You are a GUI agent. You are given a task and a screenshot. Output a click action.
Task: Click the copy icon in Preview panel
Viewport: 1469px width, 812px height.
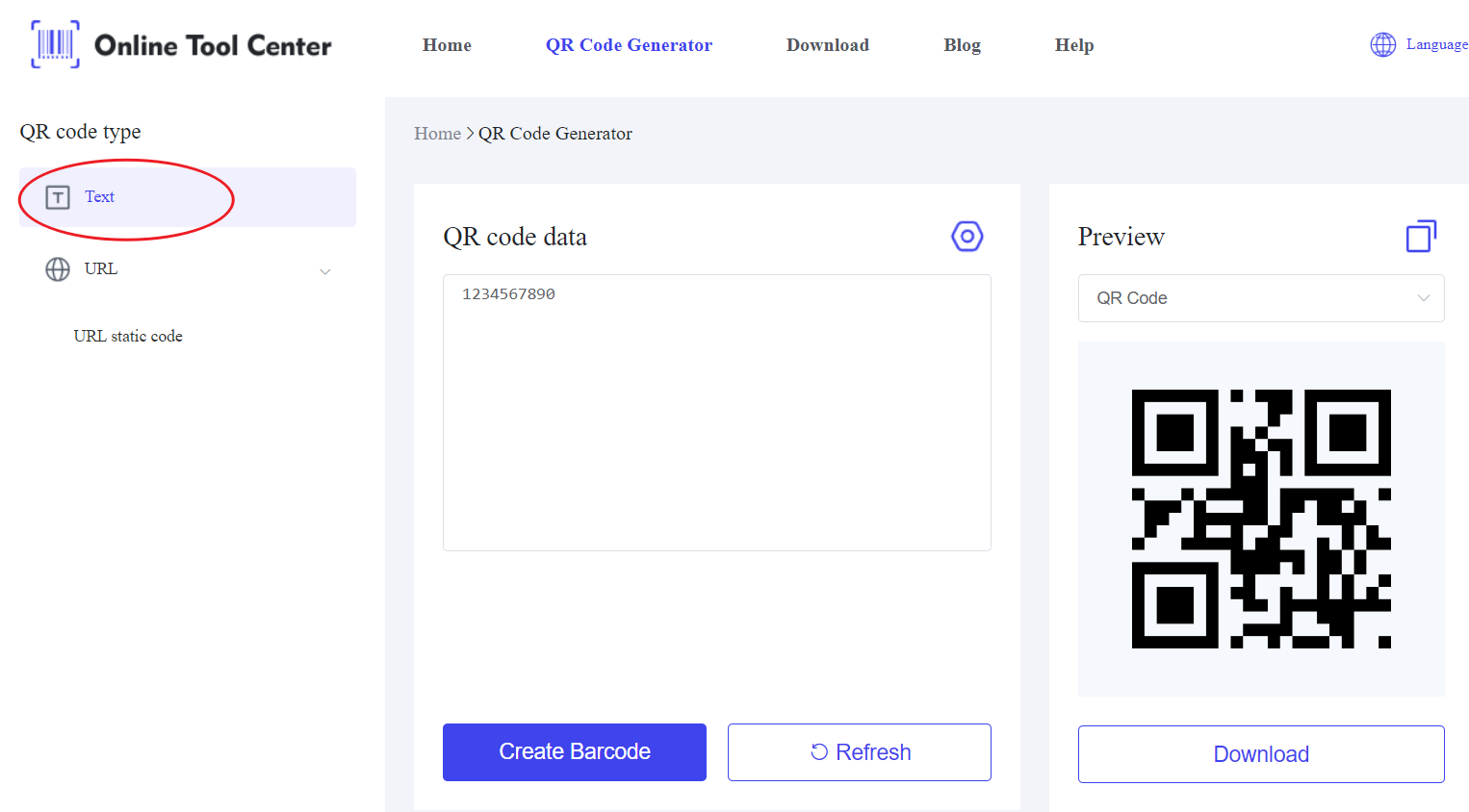(x=1421, y=236)
